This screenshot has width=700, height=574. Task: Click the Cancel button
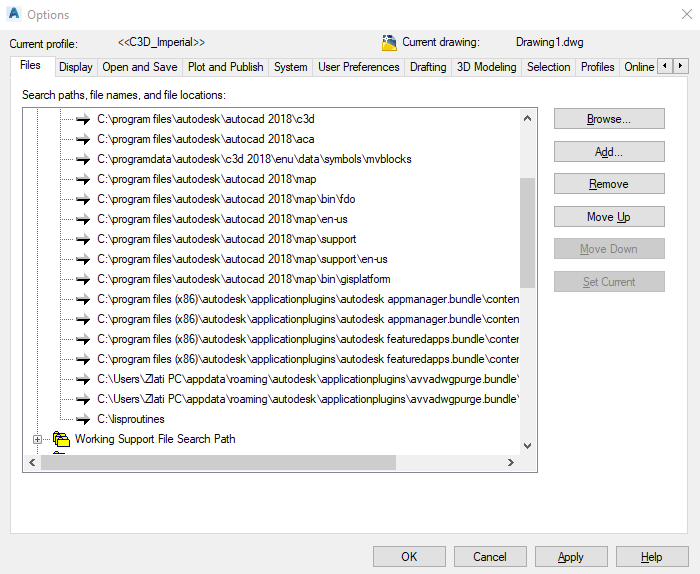point(490,557)
